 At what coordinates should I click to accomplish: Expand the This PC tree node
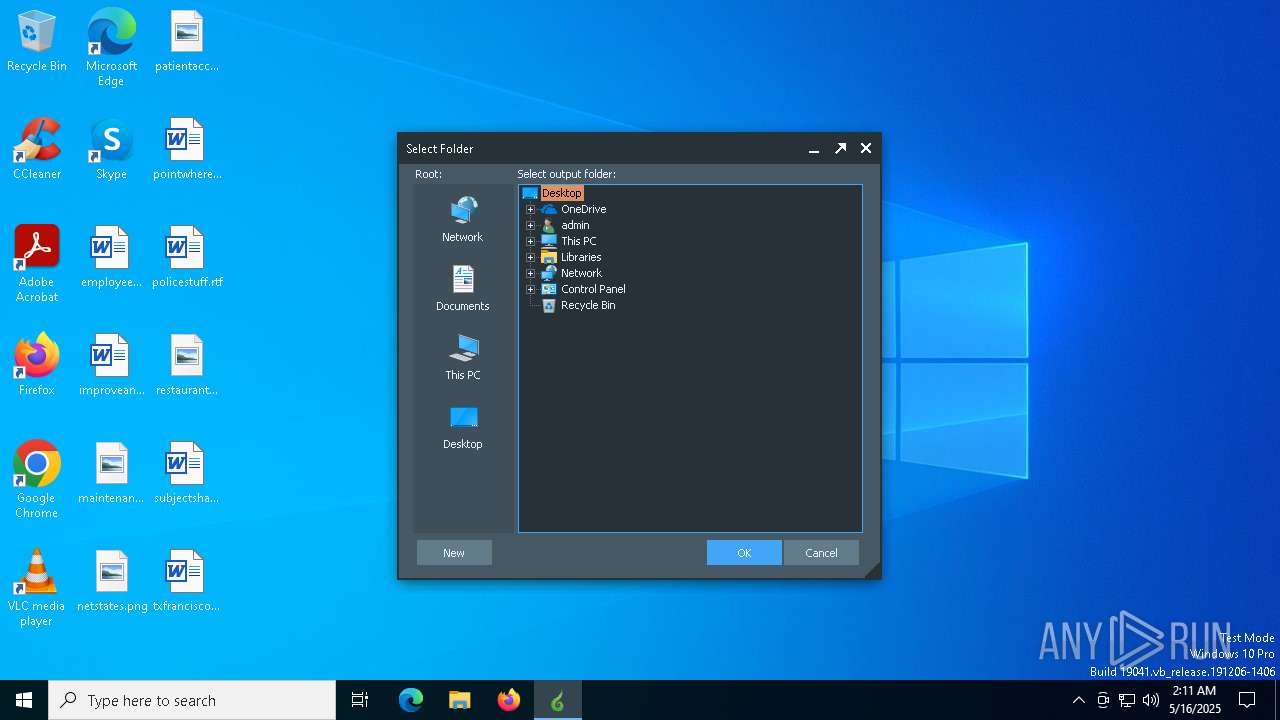click(531, 241)
